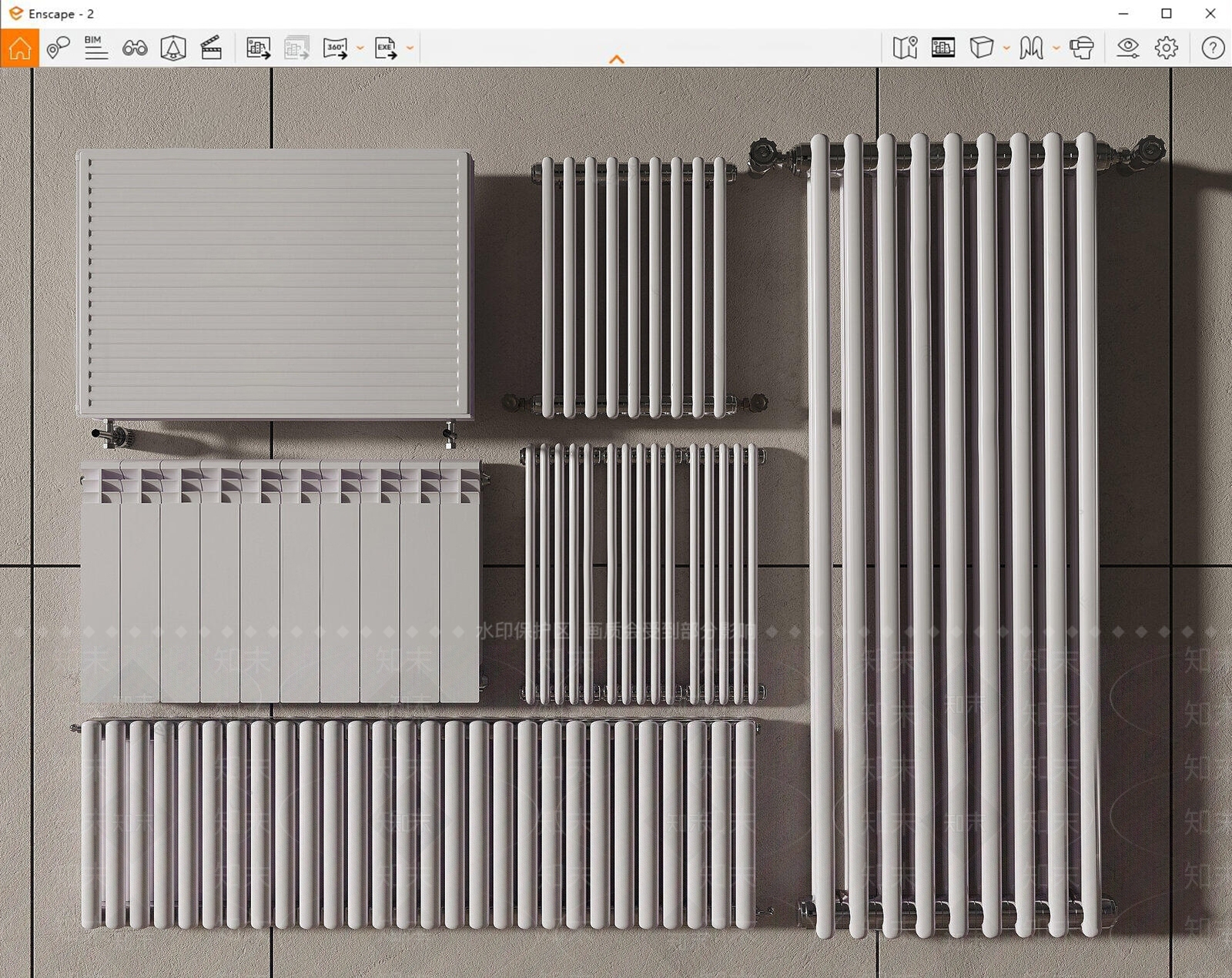
Task: Open the help question mark
Action: [x=1213, y=48]
